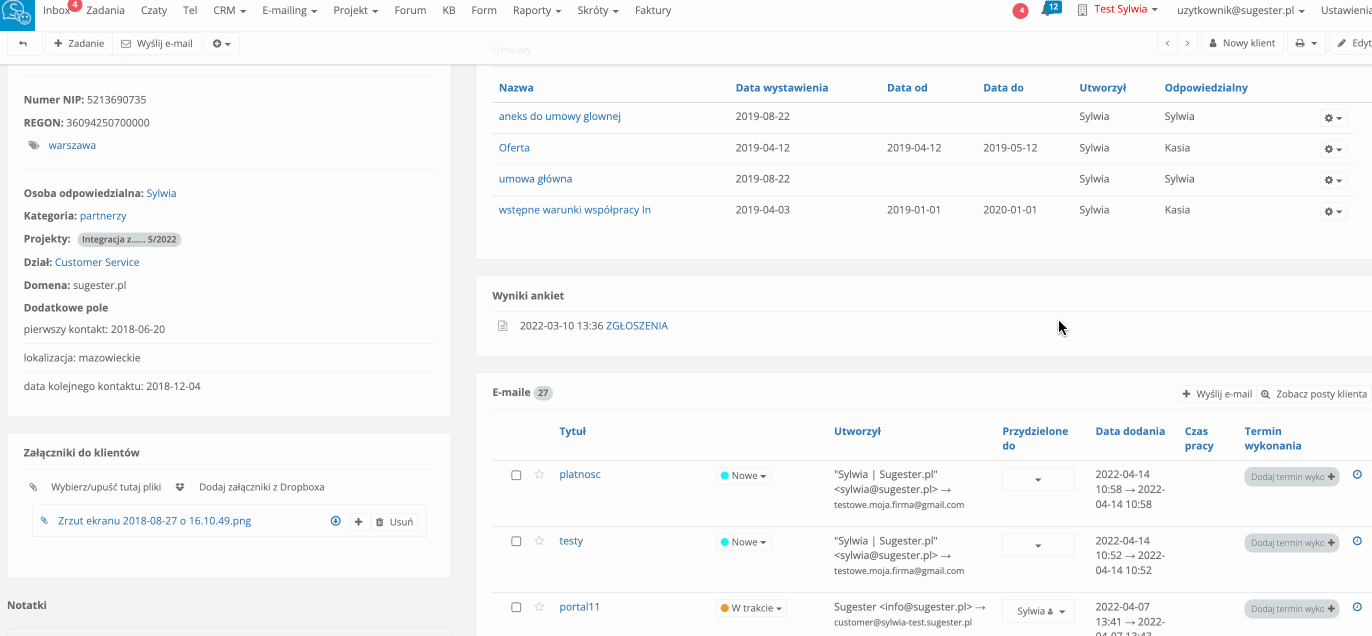This screenshot has height=636, width=1372.
Task: Open the print options dropdown
Action: coord(1305,44)
